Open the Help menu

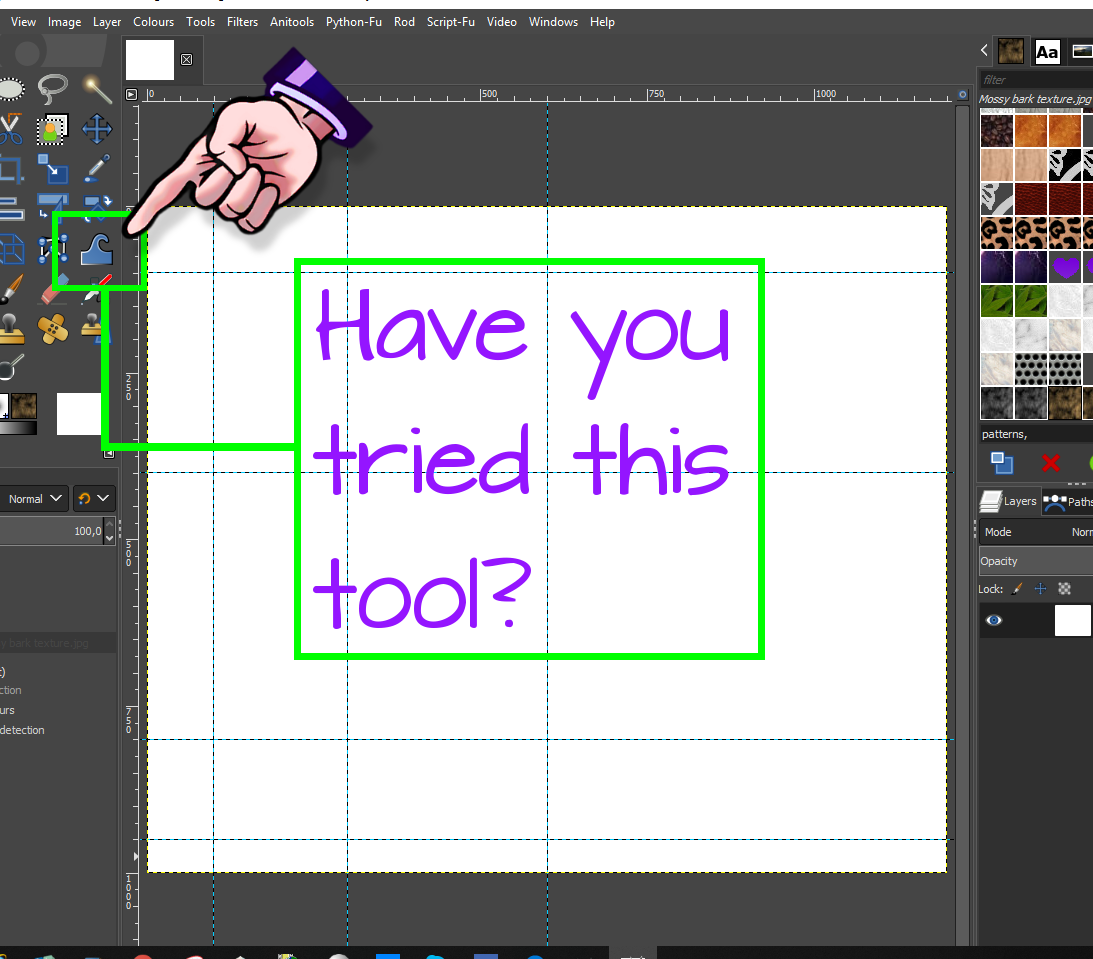point(602,22)
